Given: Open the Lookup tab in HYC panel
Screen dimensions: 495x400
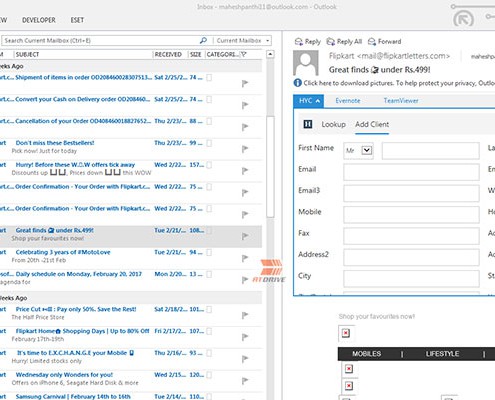Looking at the screenshot, I should pyautogui.click(x=333, y=124).
